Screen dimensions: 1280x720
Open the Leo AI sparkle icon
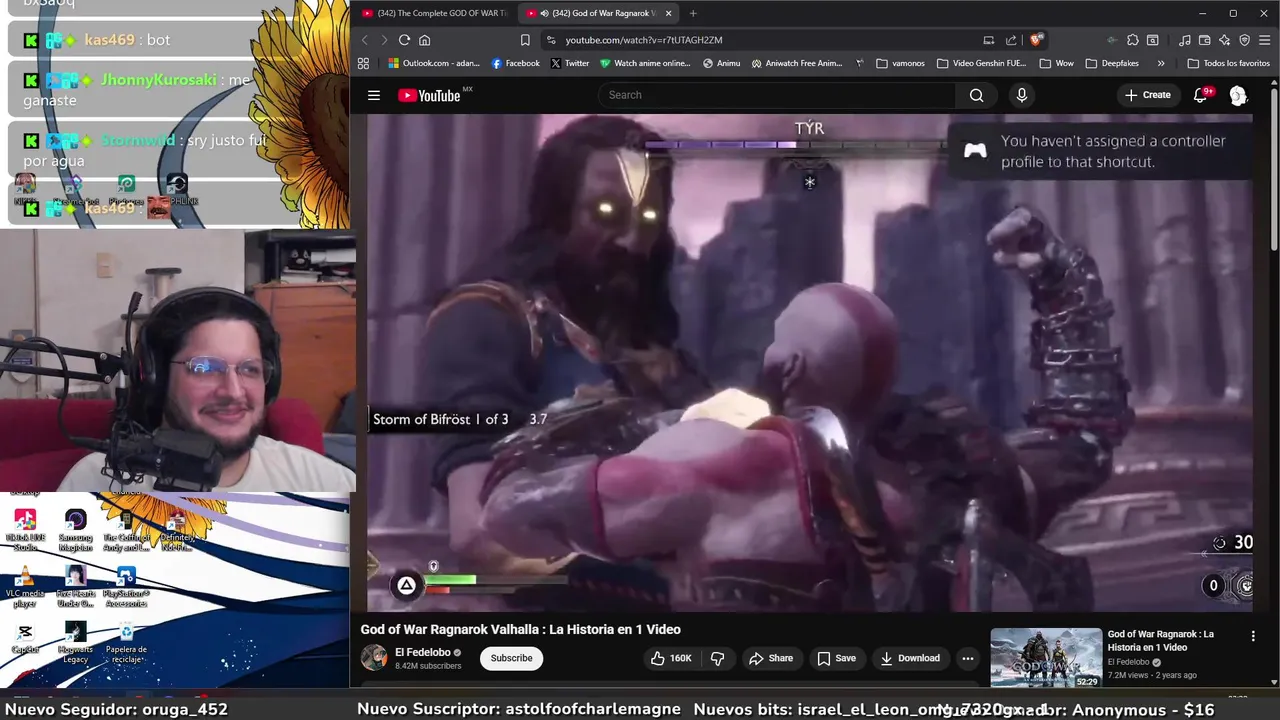click(x=1224, y=40)
